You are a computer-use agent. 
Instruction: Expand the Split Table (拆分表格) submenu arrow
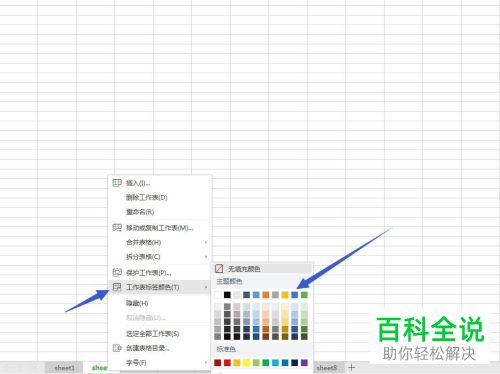point(206,257)
